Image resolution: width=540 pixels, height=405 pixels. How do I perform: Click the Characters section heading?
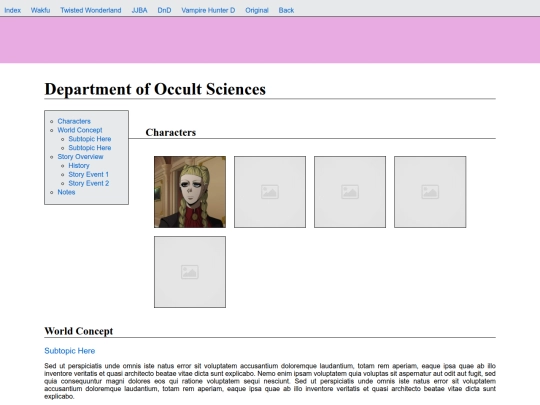click(x=171, y=133)
